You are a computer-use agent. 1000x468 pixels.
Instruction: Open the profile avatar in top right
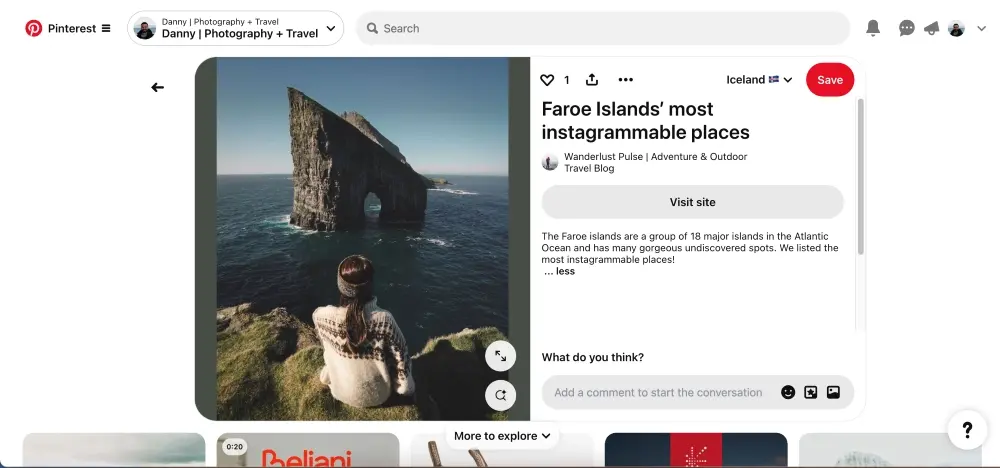(x=956, y=28)
